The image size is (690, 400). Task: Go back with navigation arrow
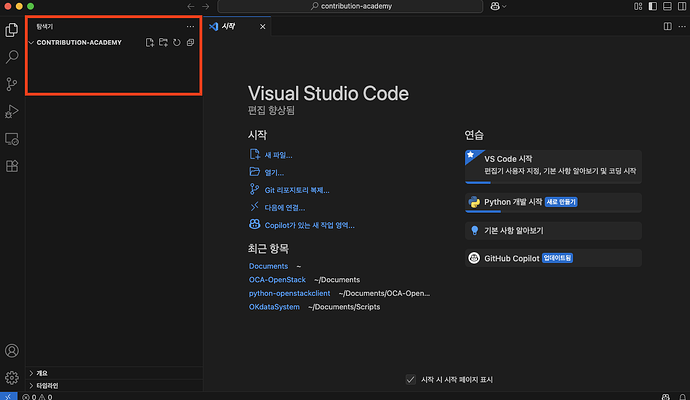tap(191, 6)
